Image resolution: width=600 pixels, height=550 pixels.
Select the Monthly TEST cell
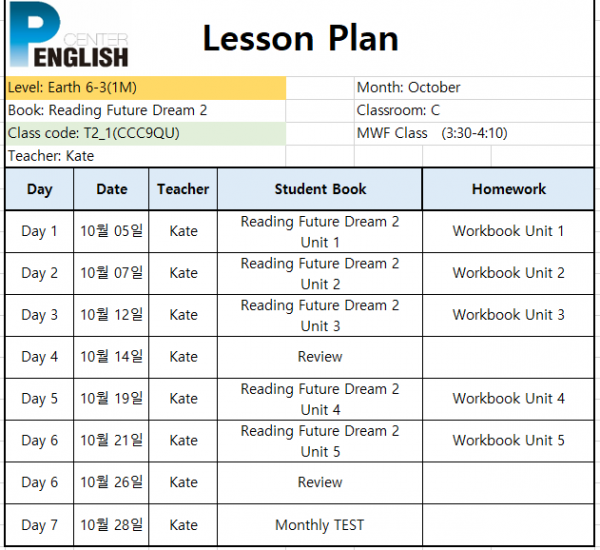point(320,525)
